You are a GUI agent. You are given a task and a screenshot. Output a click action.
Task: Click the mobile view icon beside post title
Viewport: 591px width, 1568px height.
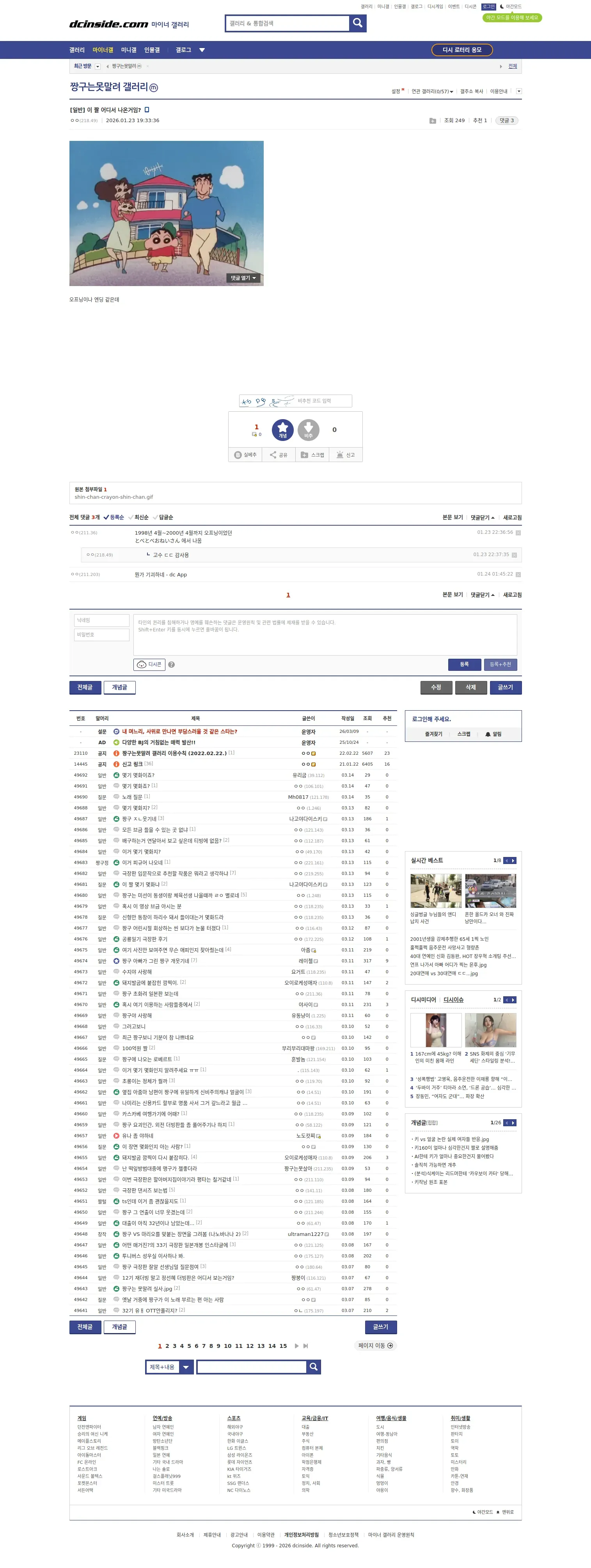pos(147,110)
